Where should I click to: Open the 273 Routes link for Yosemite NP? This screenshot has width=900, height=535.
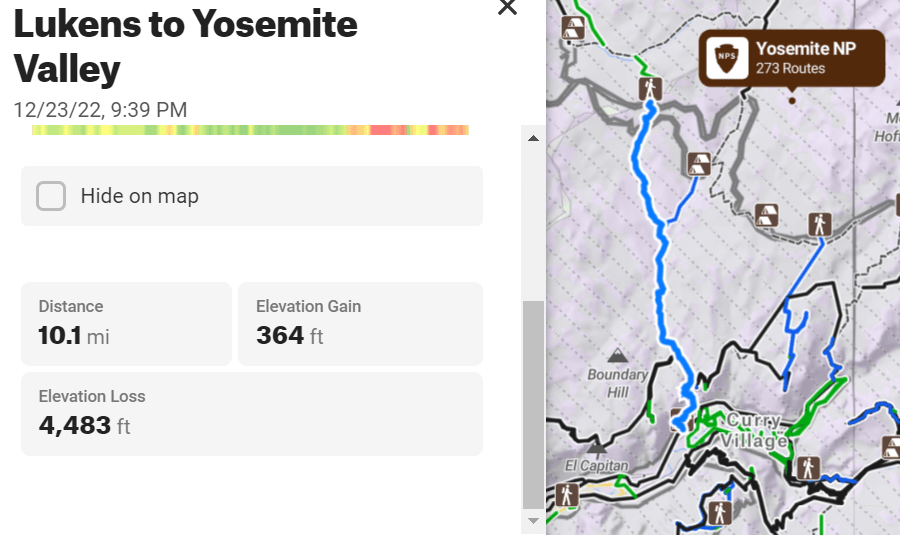click(791, 69)
